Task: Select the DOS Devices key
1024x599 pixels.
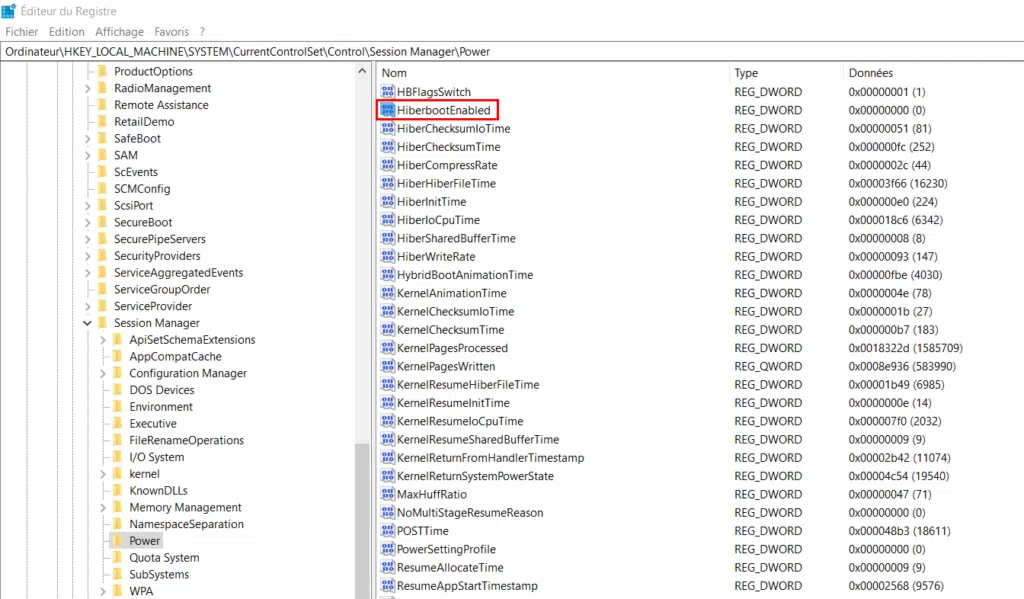Action: pos(162,390)
